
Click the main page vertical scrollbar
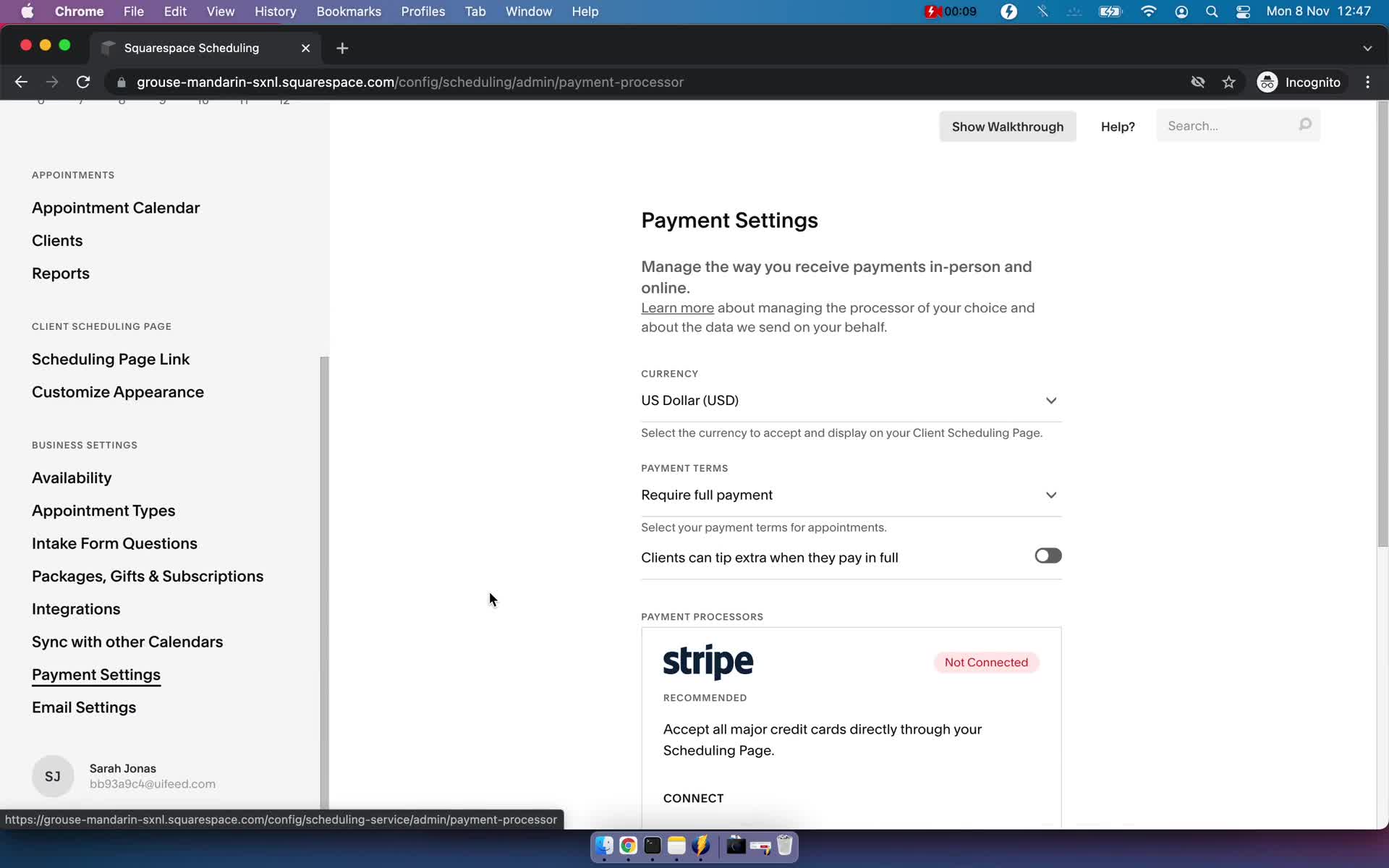tap(1382, 324)
